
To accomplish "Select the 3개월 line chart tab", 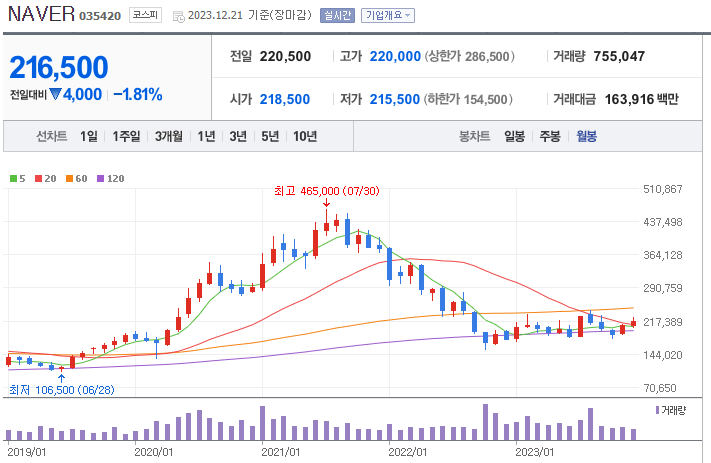I will coord(169,136).
